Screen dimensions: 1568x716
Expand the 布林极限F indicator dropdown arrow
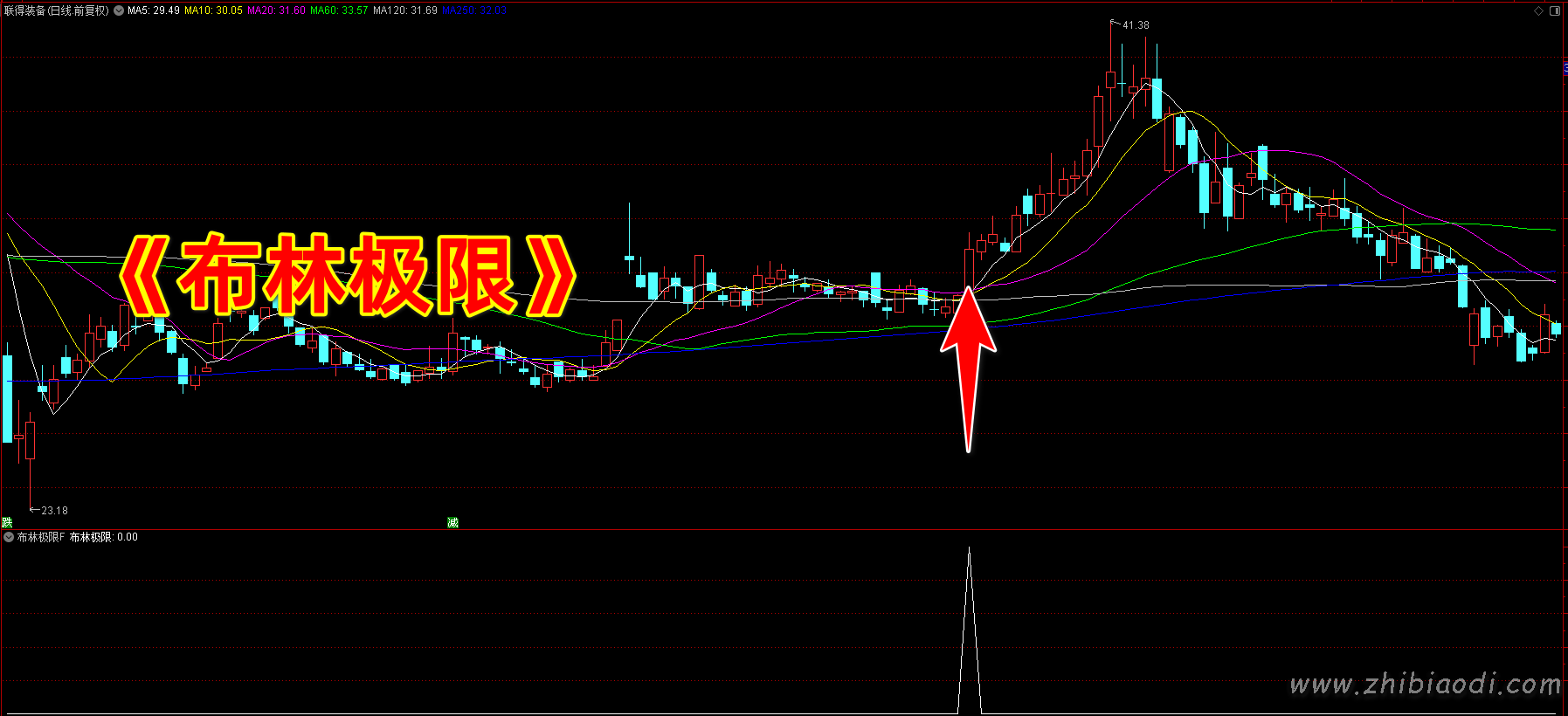tap(9, 538)
